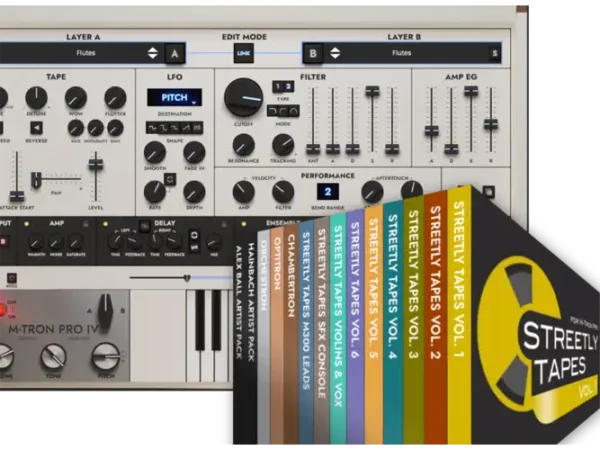Image resolution: width=600 pixels, height=450 pixels.
Task: Move the Pan slider handle
Action: [x=36, y=180]
